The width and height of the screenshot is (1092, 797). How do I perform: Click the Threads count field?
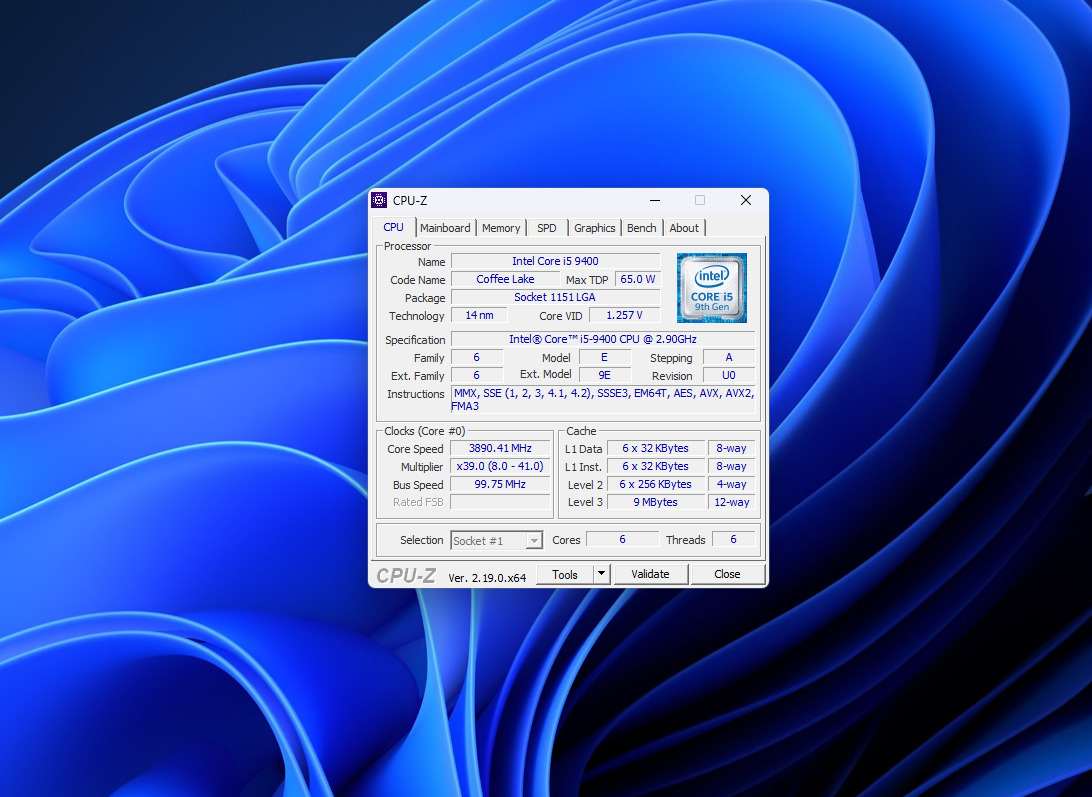[733, 539]
